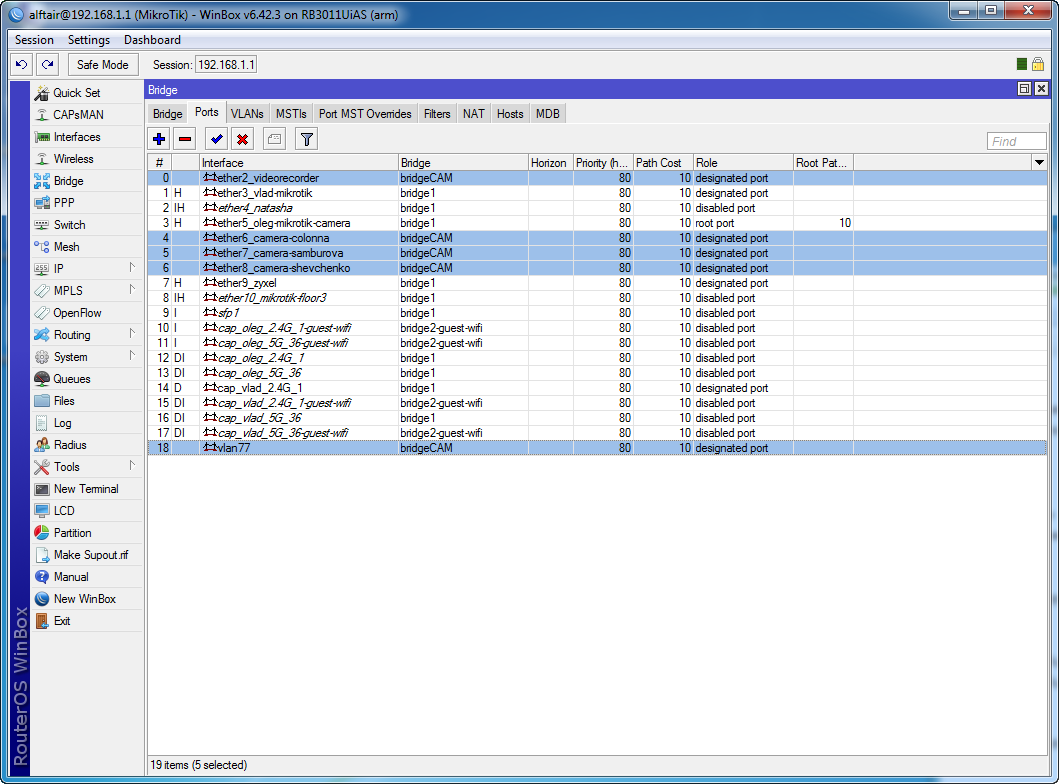
Task: Click the Redo arrow icon
Action: click(x=47, y=65)
